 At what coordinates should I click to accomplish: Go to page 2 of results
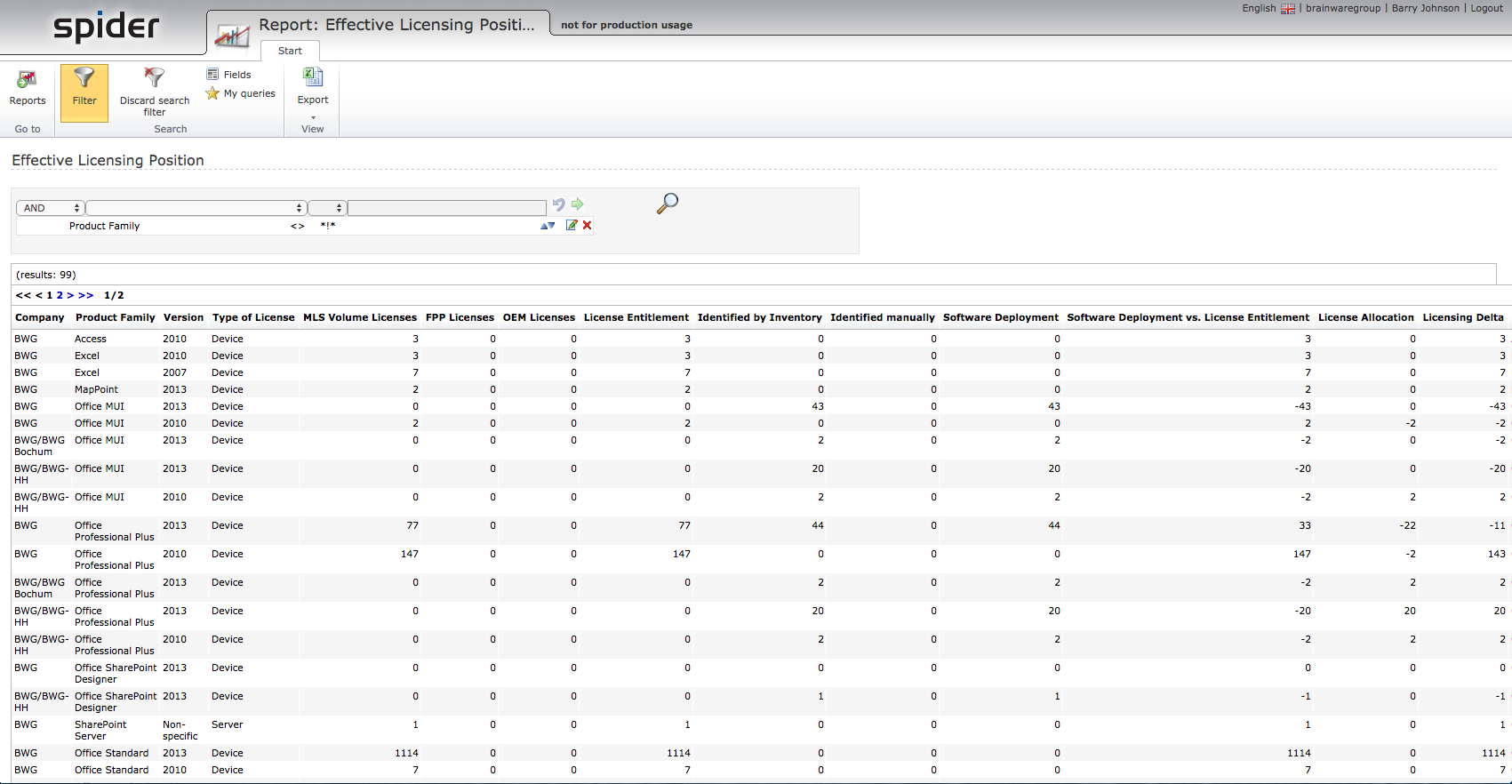(x=60, y=295)
